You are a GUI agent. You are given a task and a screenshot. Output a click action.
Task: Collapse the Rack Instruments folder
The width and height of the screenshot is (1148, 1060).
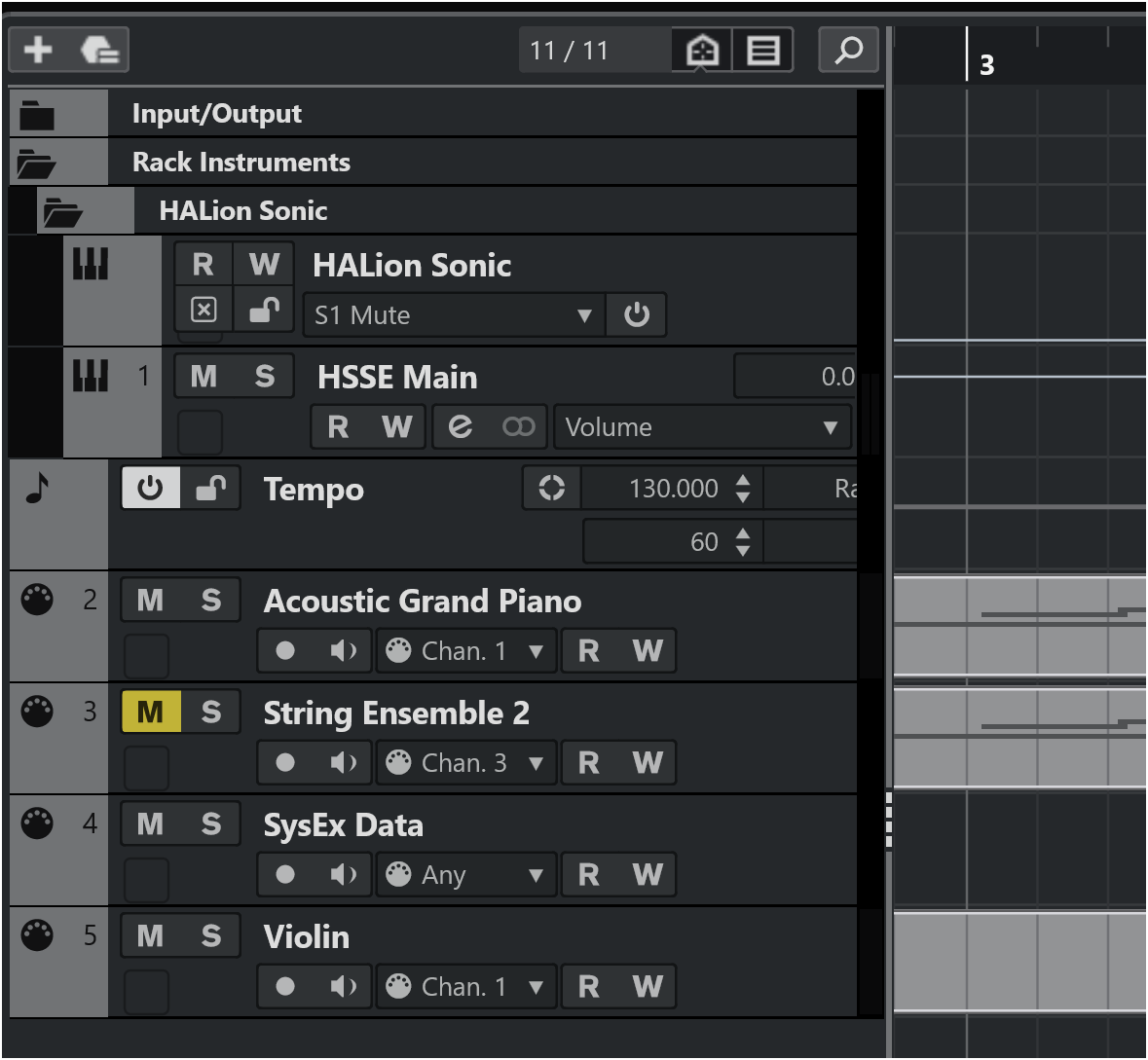[36, 163]
